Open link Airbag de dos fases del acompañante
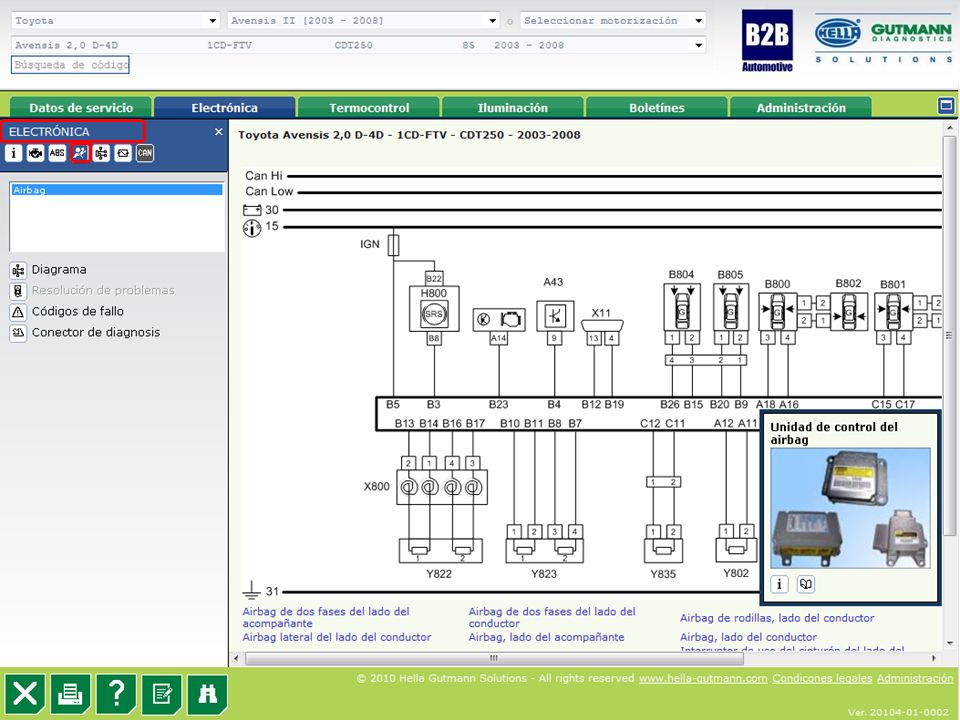 326,617
